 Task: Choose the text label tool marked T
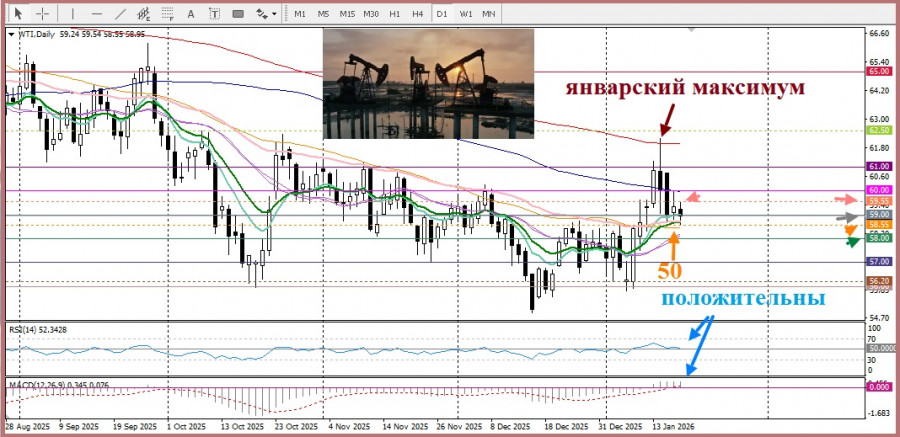pyautogui.click(x=215, y=13)
